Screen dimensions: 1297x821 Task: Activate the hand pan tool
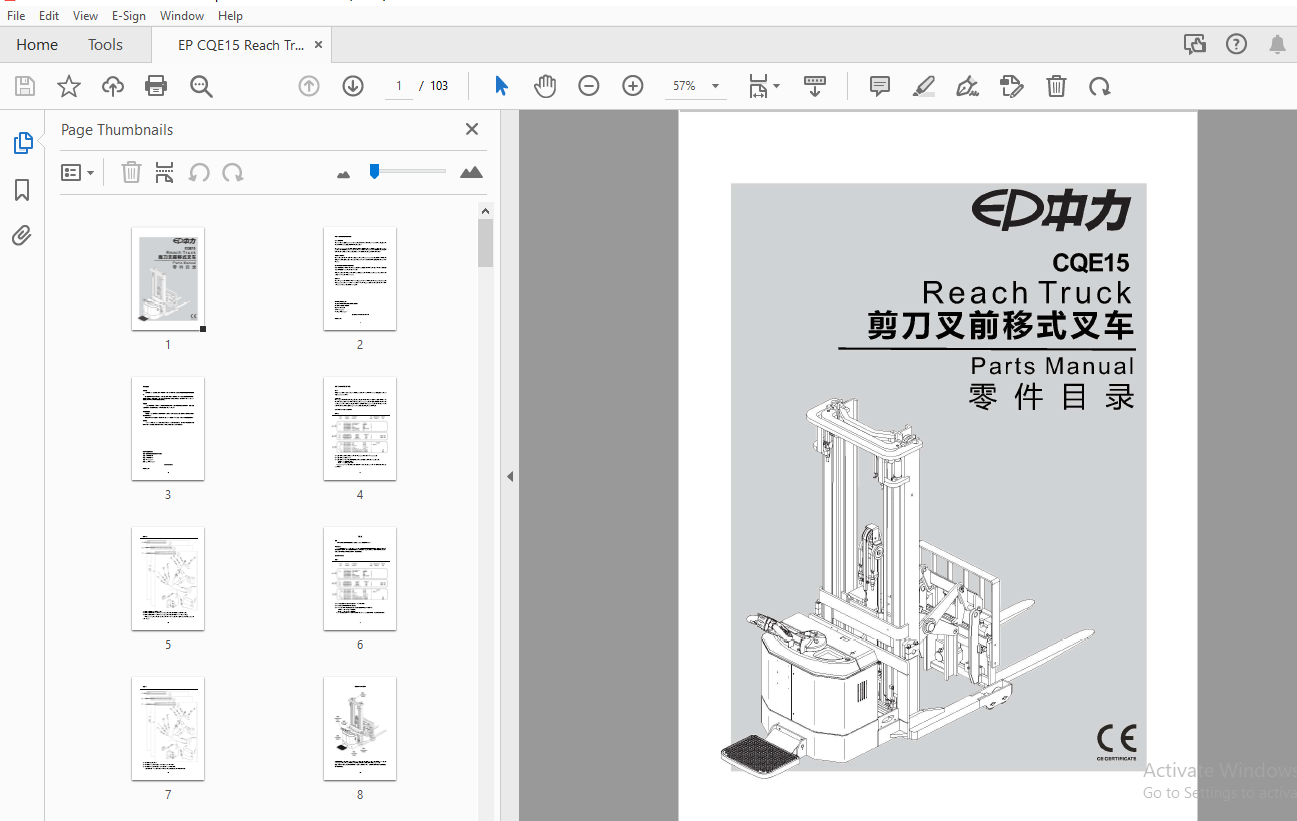[x=545, y=86]
